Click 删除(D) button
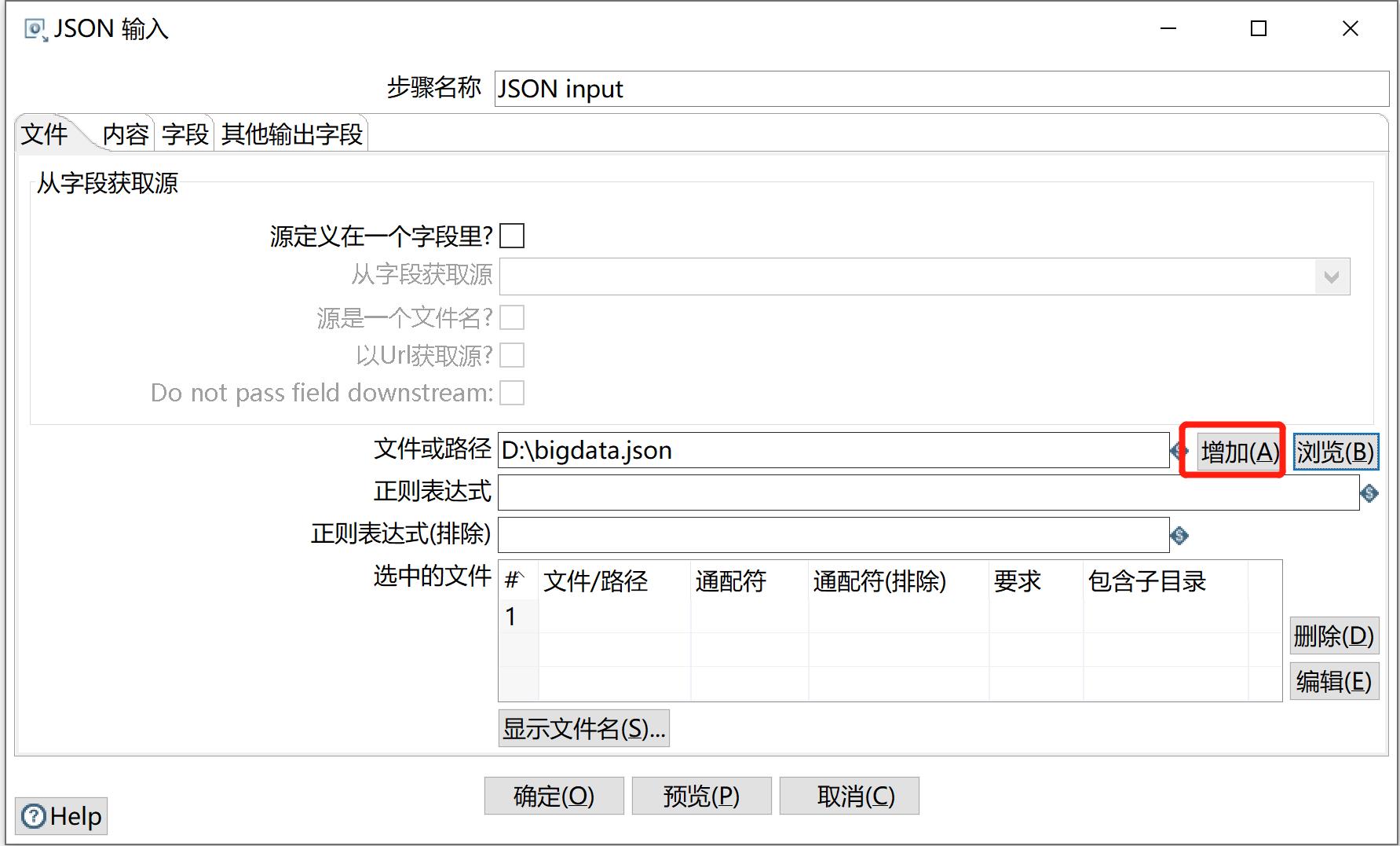 (1334, 635)
